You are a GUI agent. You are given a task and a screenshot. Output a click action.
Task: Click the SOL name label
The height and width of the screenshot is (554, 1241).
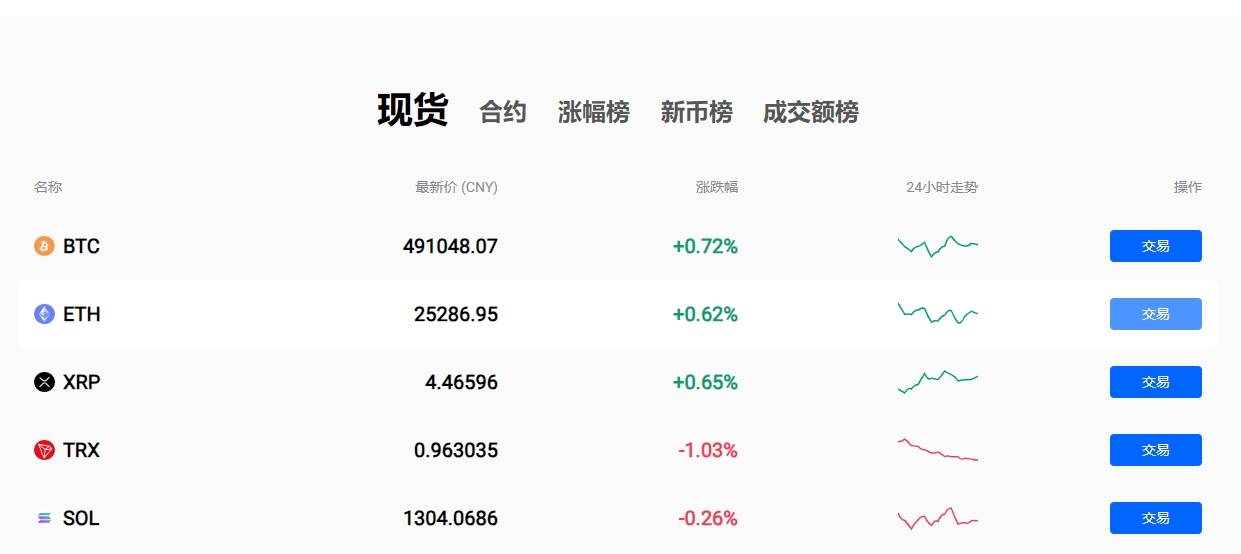pos(81,518)
